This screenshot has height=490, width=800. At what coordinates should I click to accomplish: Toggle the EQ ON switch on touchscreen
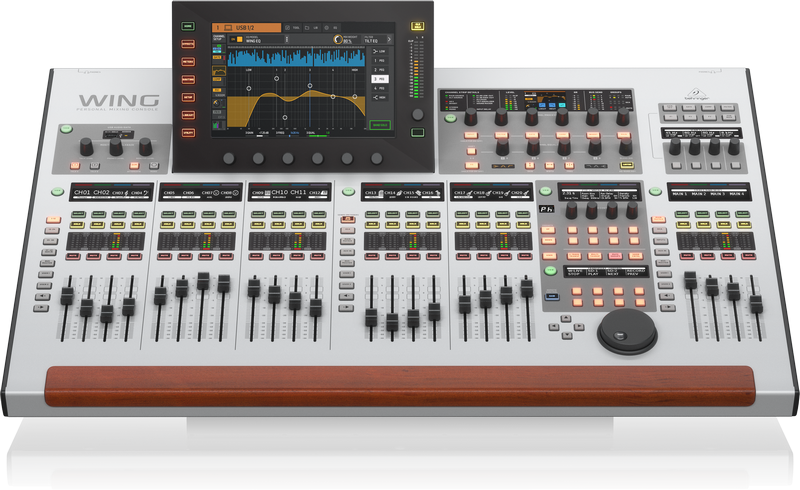tap(236, 39)
